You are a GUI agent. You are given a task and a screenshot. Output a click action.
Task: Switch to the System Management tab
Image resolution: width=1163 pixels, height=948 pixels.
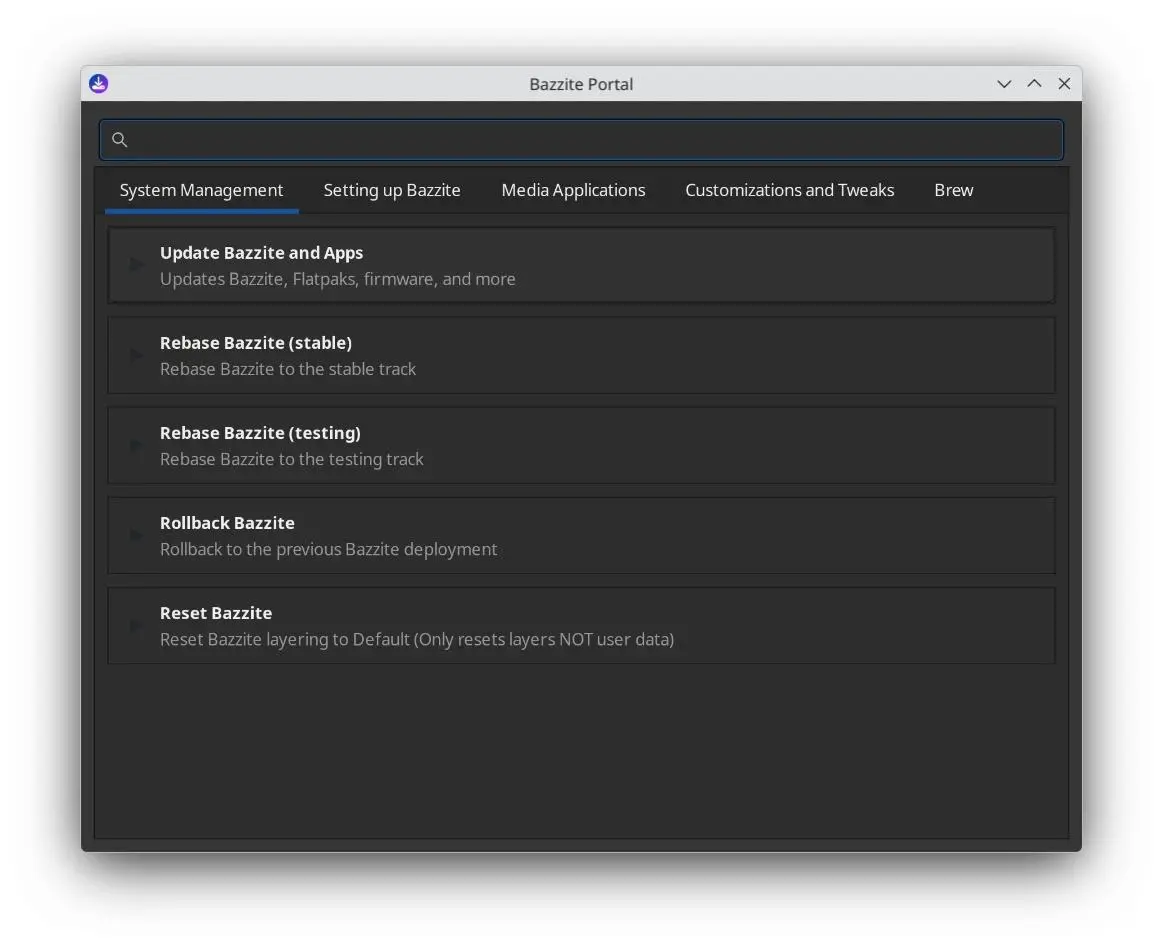[202, 191]
